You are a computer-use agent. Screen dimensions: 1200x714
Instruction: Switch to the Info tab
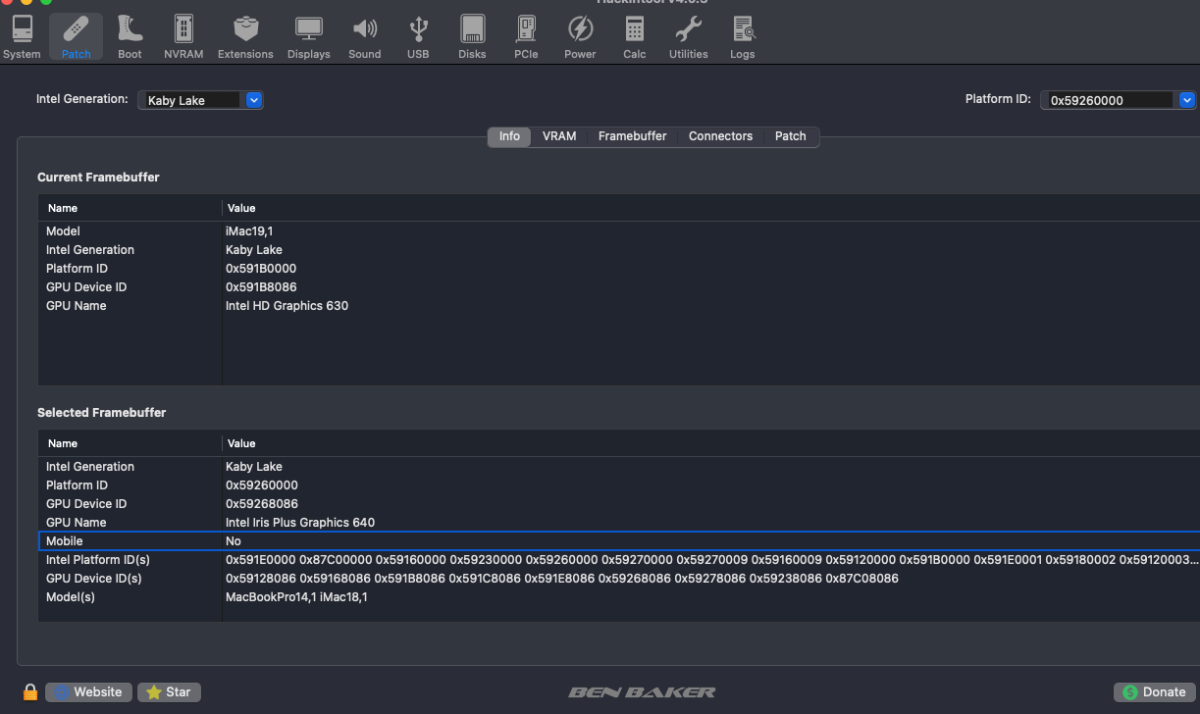pos(509,136)
